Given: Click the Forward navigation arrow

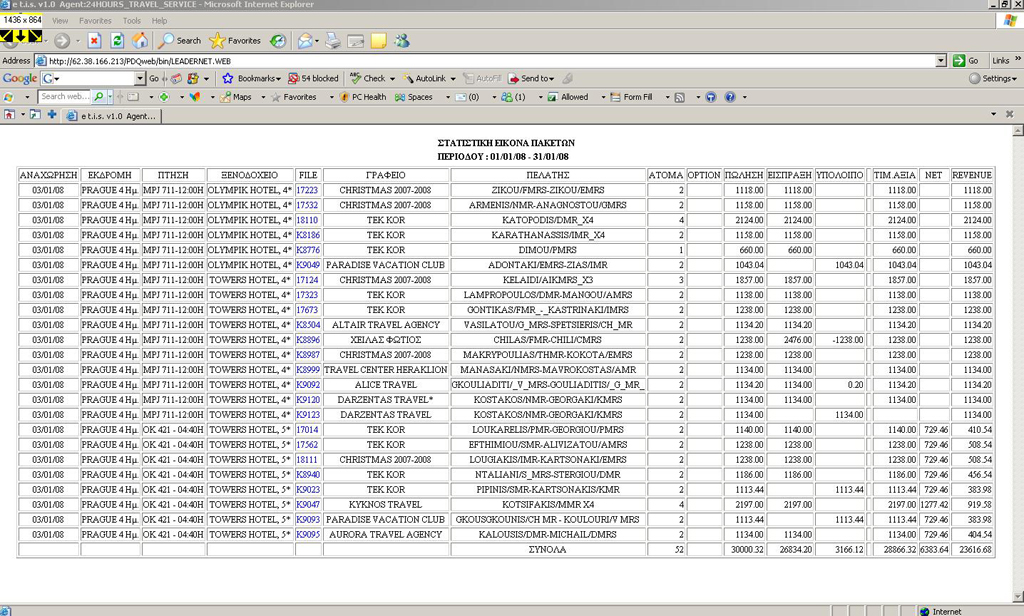Looking at the screenshot, I should 61,41.
